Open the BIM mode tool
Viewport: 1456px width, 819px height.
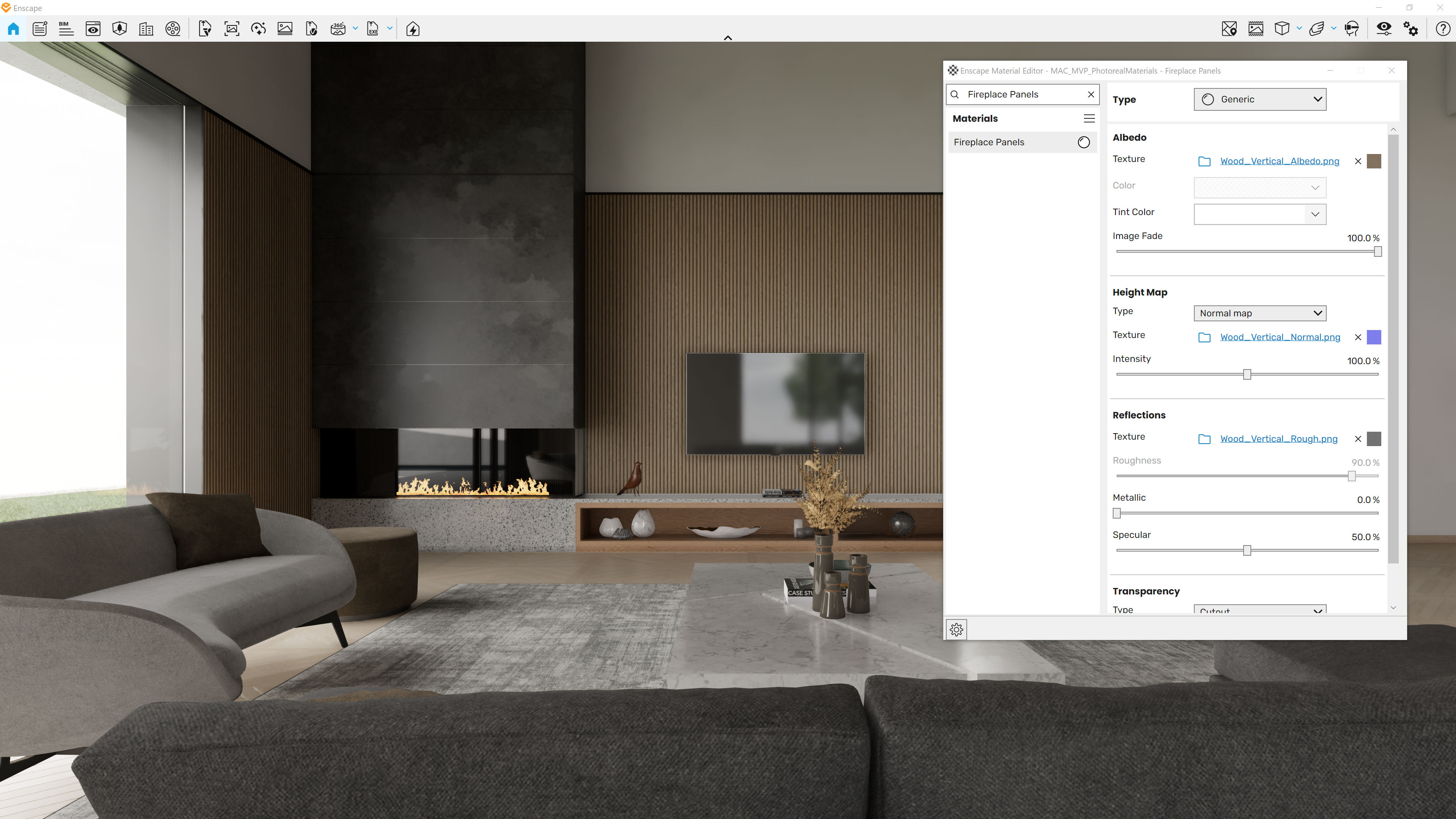tap(66, 28)
